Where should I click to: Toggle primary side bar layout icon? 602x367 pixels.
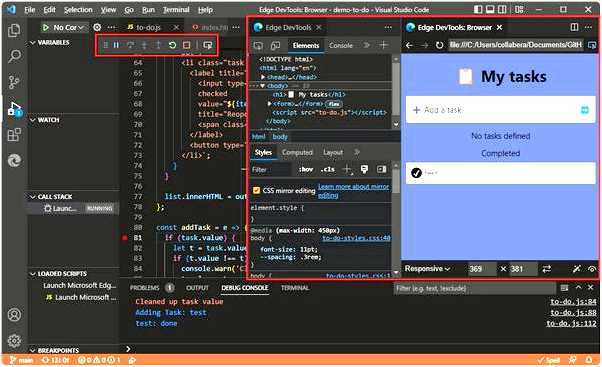click(x=478, y=10)
